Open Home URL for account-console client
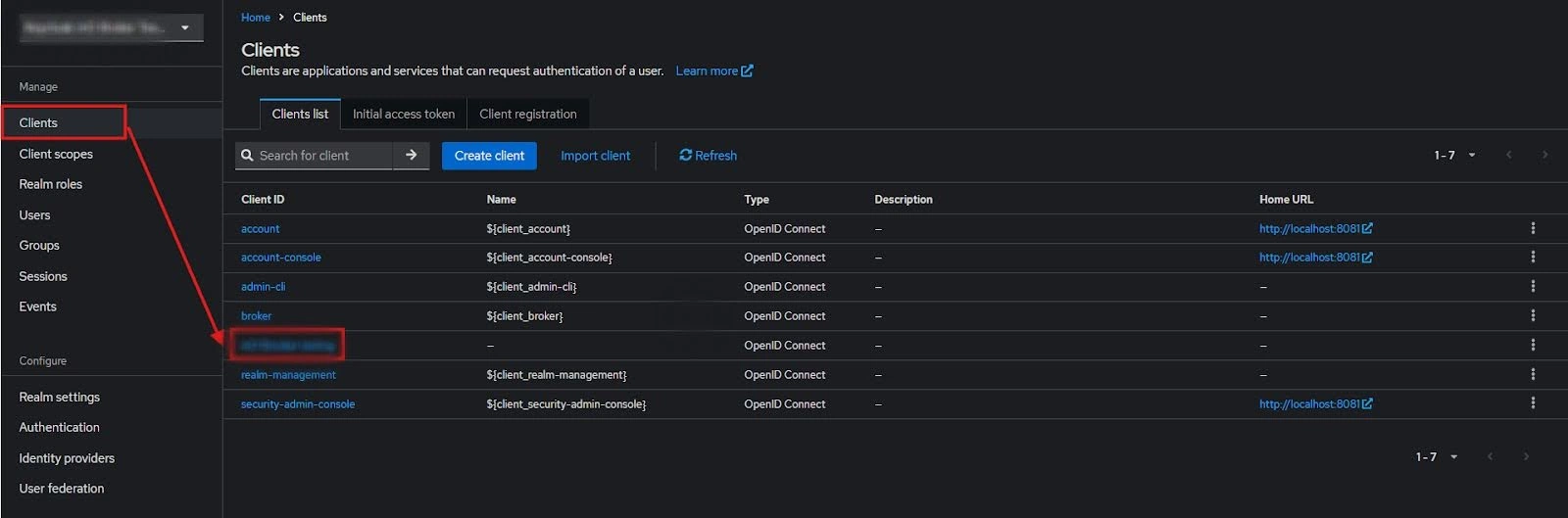 (x=1315, y=257)
